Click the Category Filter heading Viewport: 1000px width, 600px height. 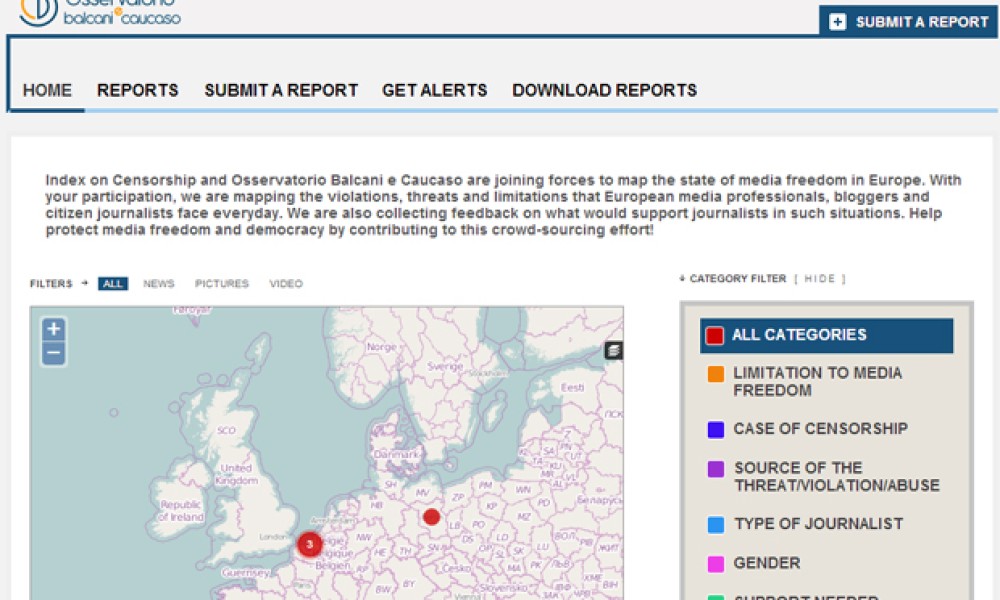738,279
